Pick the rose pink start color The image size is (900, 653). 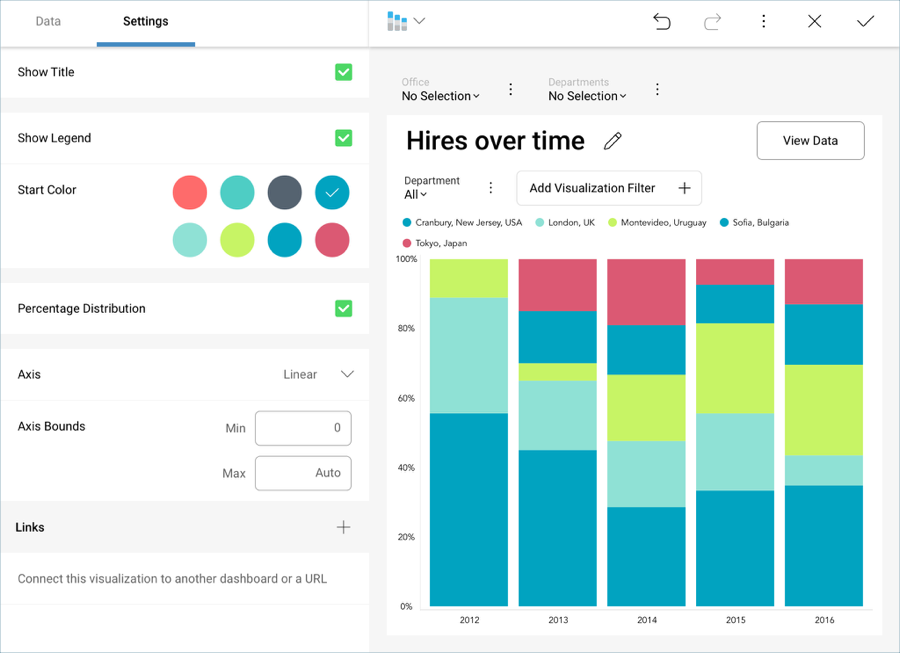(x=332, y=240)
